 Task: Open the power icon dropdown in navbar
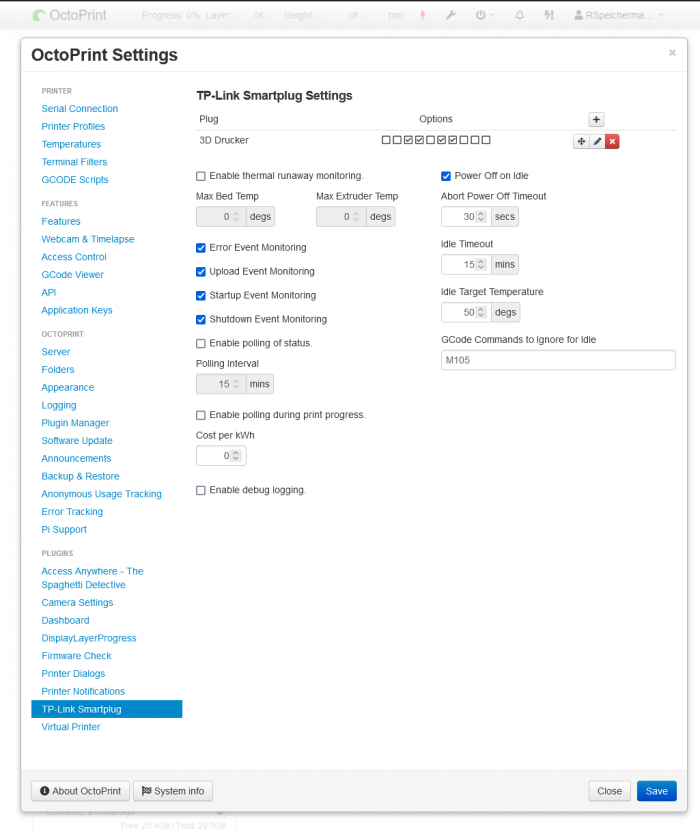click(484, 16)
